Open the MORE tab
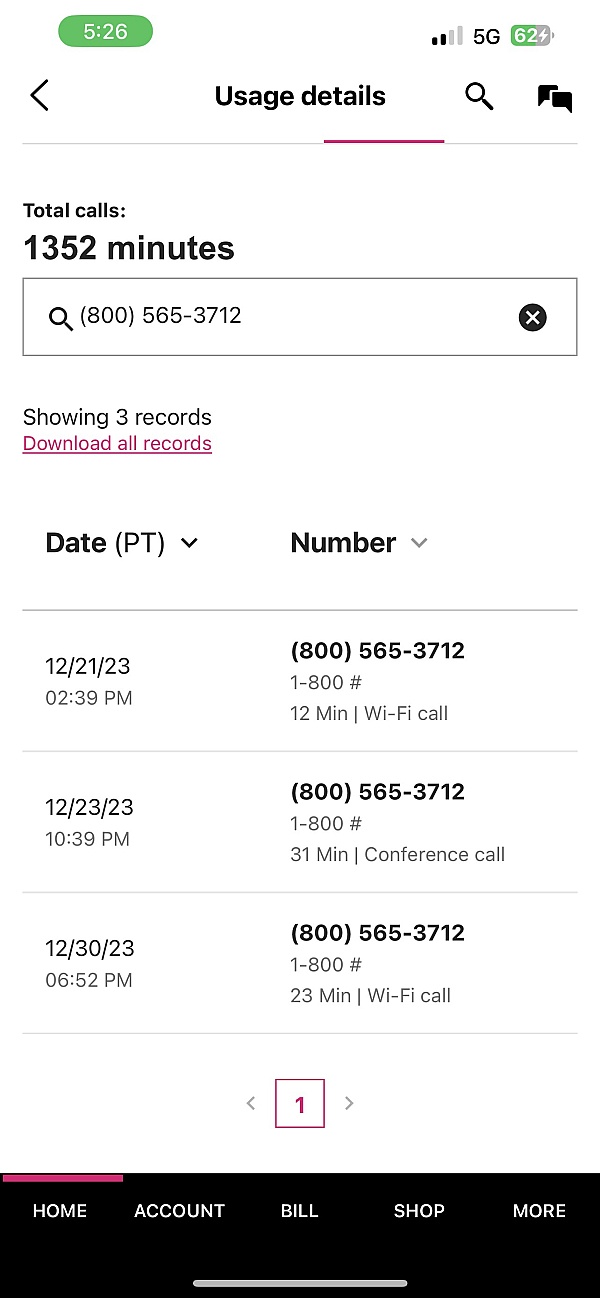The width and height of the screenshot is (600, 1298). tap(539, 1211)
